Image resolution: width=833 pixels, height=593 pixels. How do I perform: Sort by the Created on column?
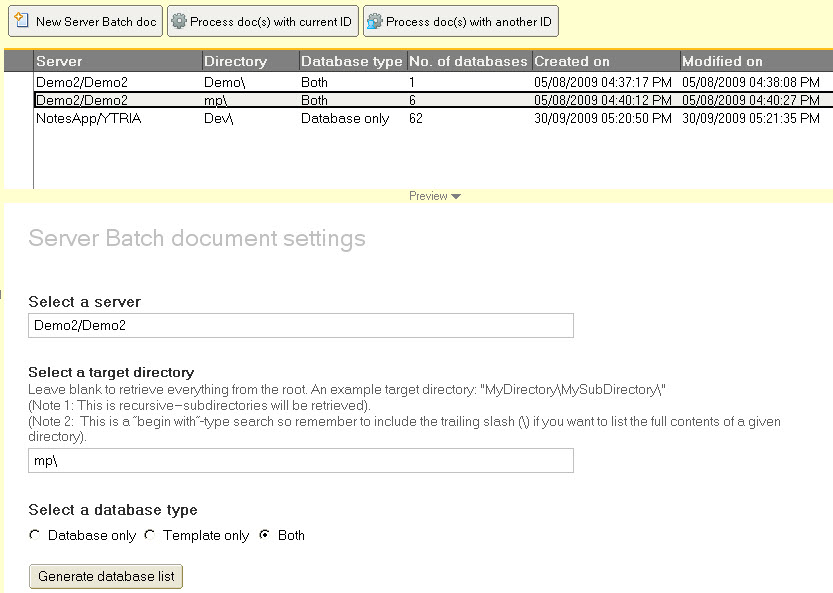605,61
